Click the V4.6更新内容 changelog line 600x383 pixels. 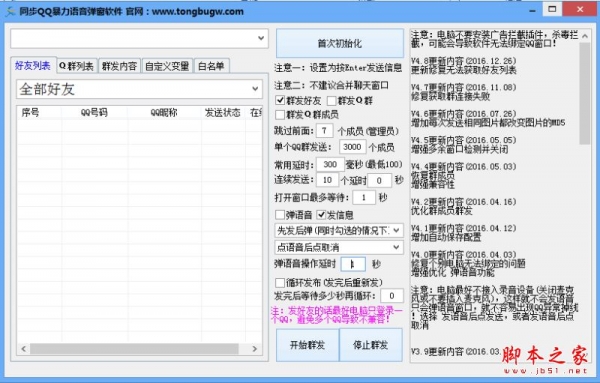pyautogui.click(x=463, y=114)
